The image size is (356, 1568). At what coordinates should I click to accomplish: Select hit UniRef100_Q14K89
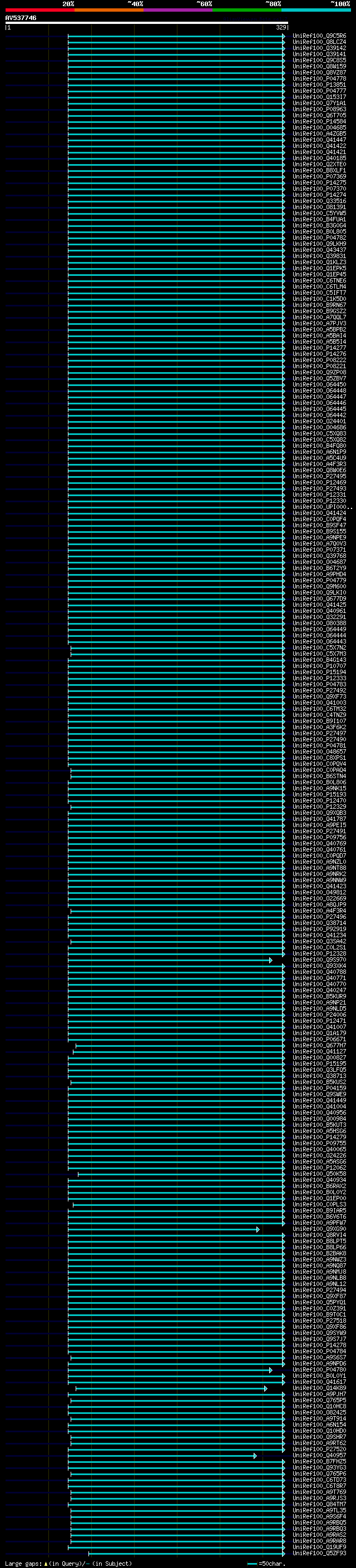(x=319, y=1388)
